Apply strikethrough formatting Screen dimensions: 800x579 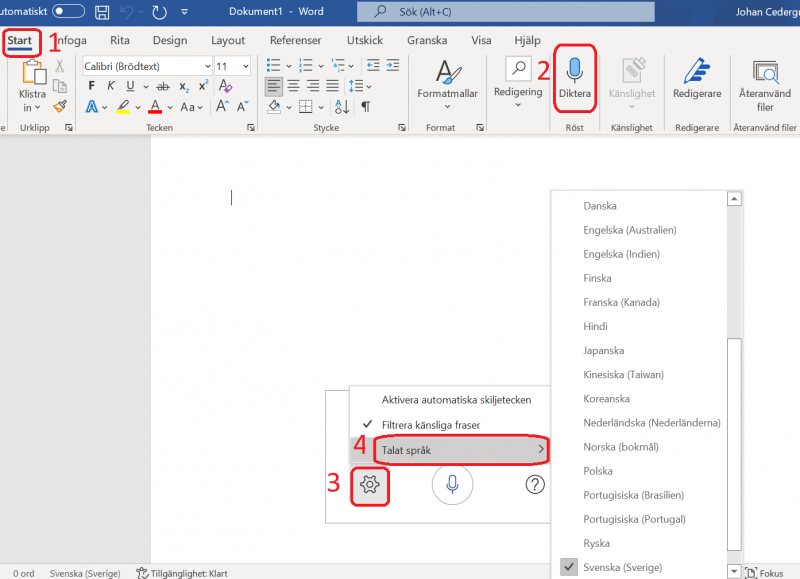click(163, 87)
